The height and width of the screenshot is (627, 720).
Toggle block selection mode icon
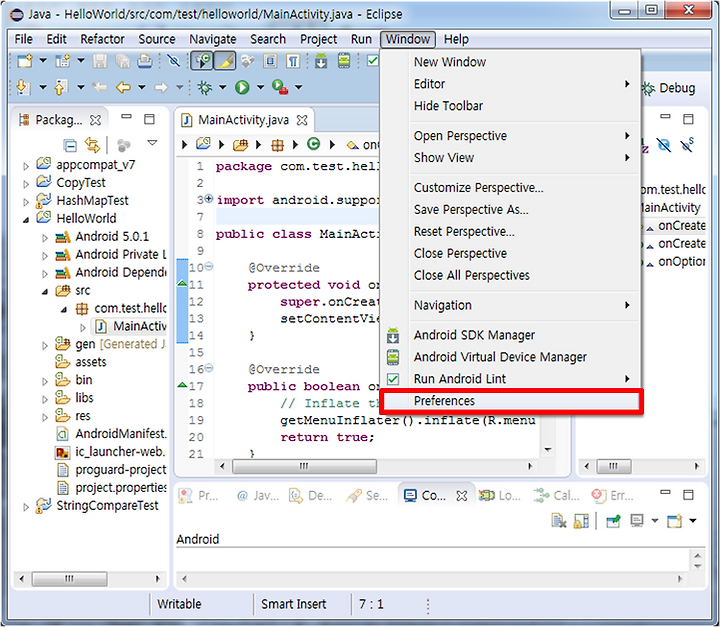pyautogui.click(x=270, y=61)
